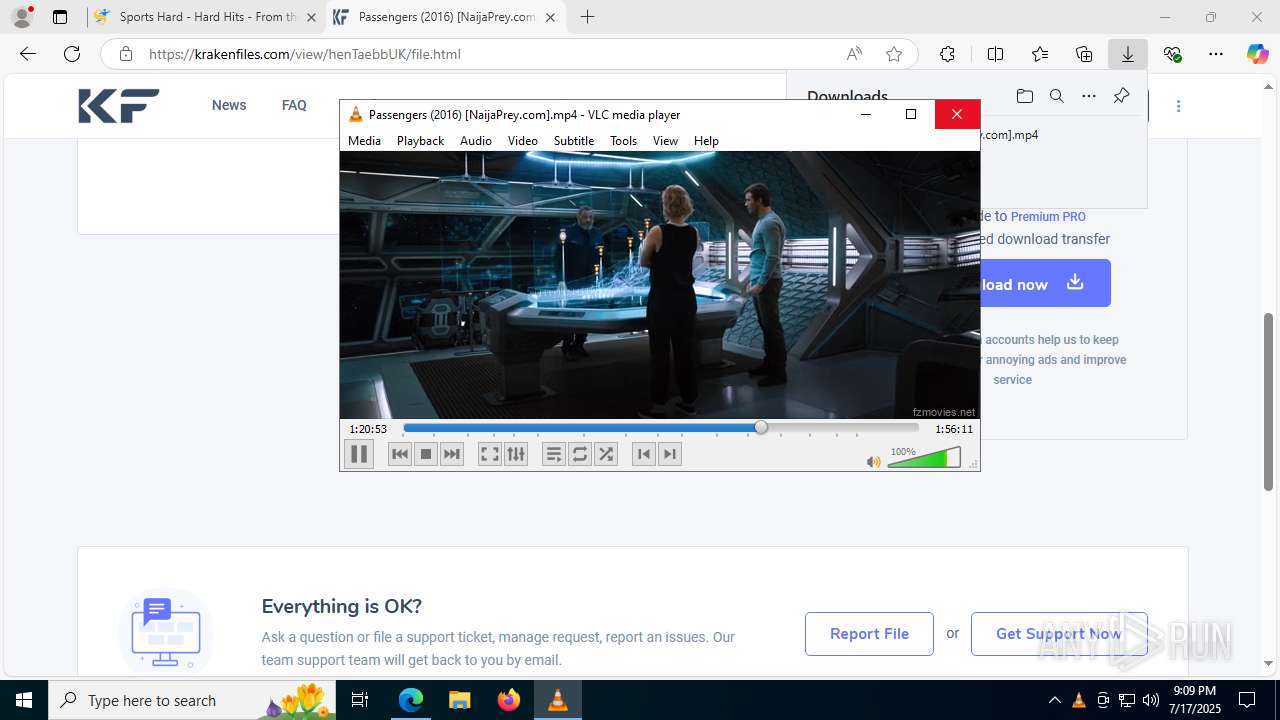This screenshot has width=1280, height=720.
Task: Click the Download now button
Action: click(x=1045, y=283)
